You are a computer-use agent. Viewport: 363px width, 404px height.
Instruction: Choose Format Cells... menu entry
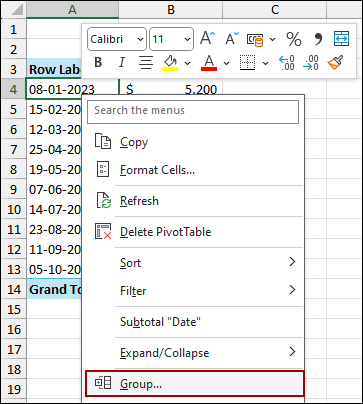click(193, 170)
